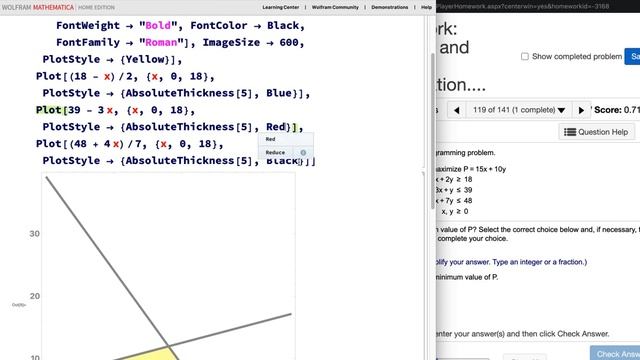
Task: Click the constraint '+ 2y ≥ 18'
Action: (454, 180)
